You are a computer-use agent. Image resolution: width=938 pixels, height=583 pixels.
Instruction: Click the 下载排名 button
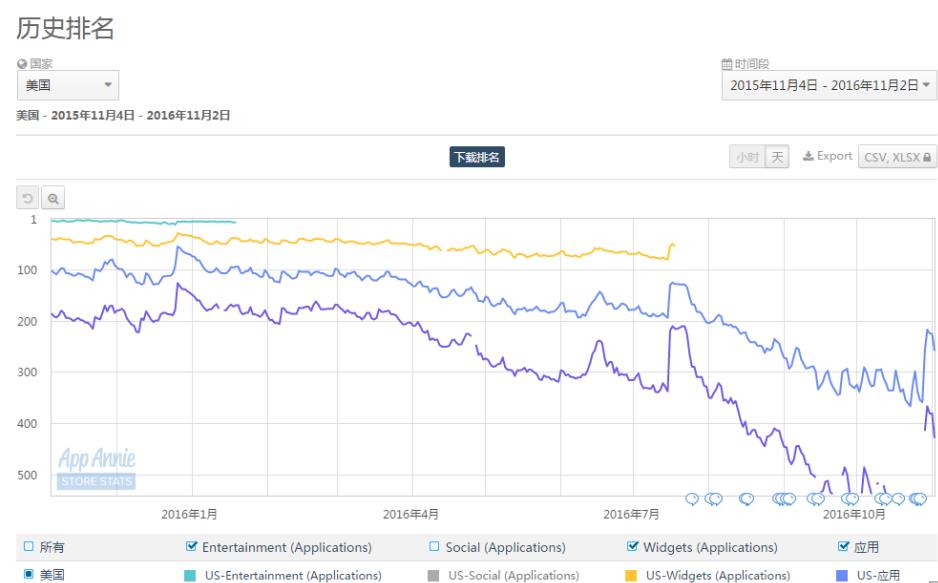click(x=477, y=157)
